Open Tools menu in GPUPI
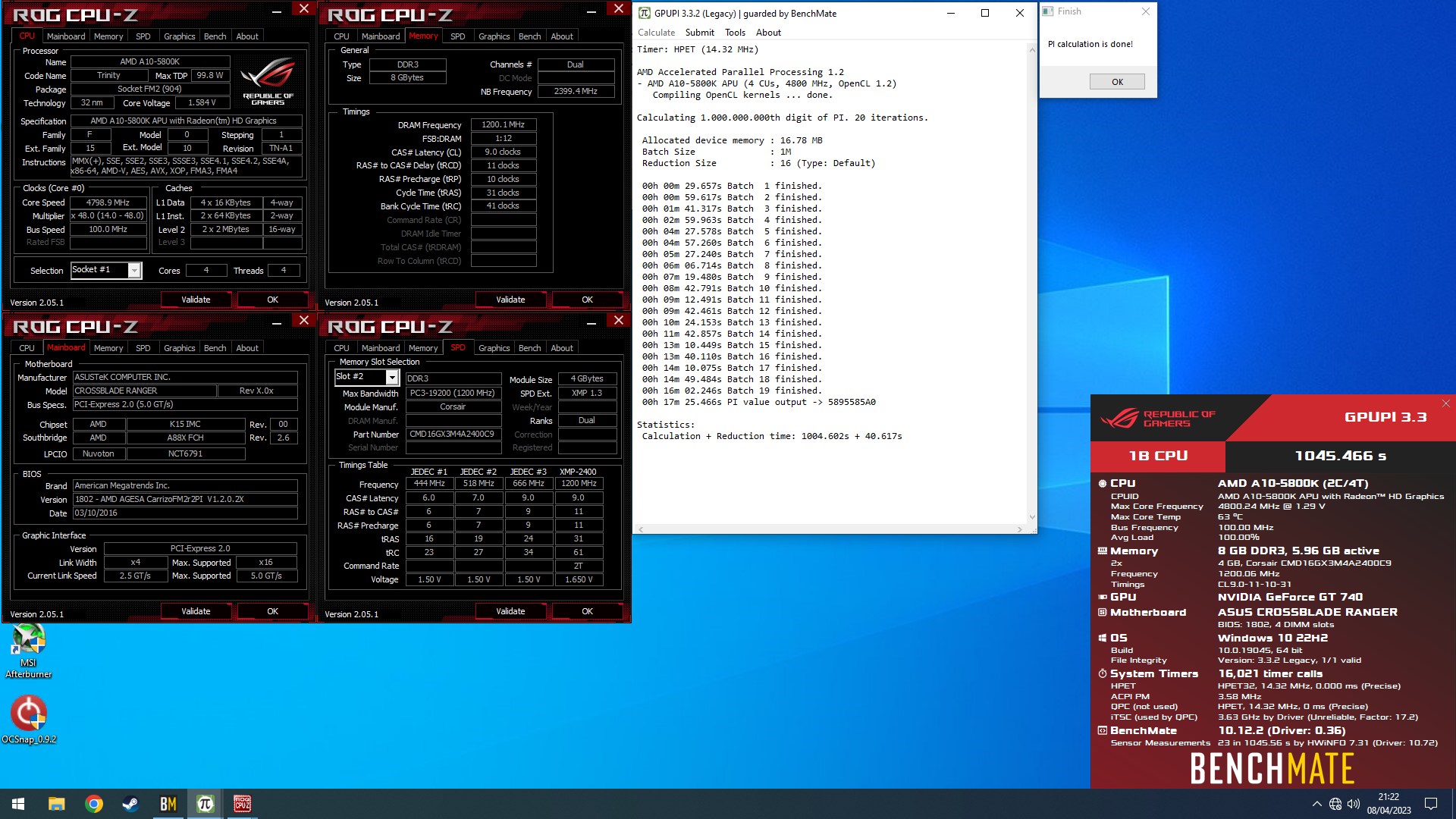Screen dimensions: 1456x819 [735, 33]
